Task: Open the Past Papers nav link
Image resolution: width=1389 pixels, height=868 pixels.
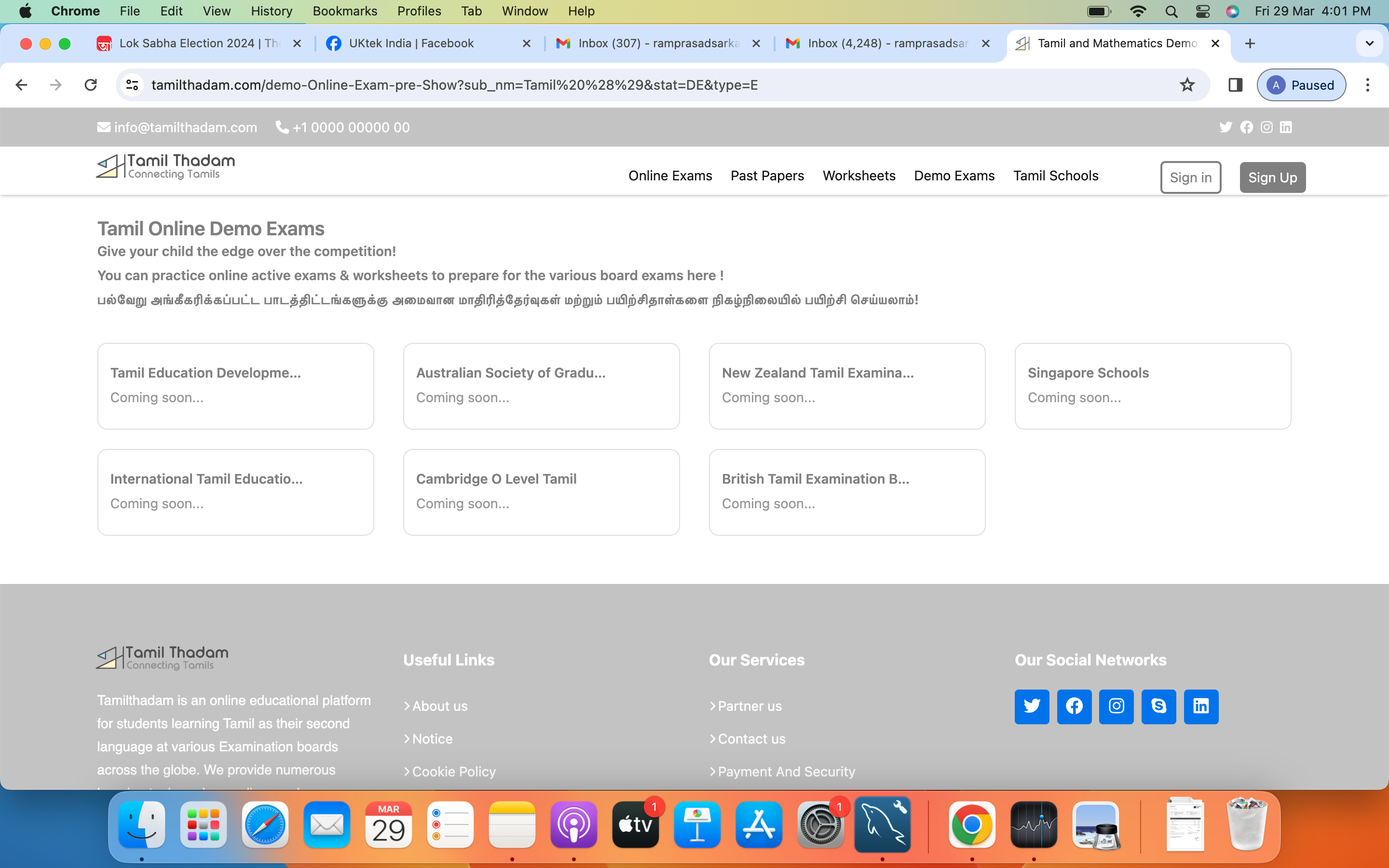Action: tap(767, 176)
